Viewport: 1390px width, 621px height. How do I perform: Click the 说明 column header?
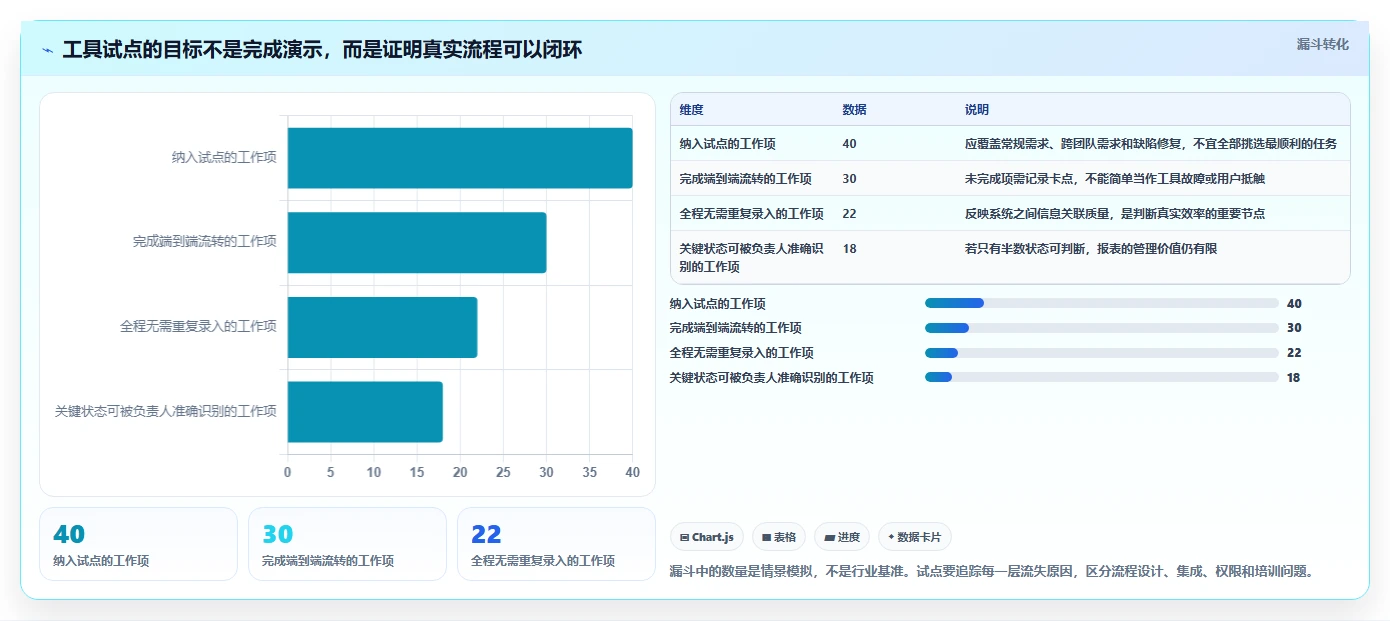[977, 110]
